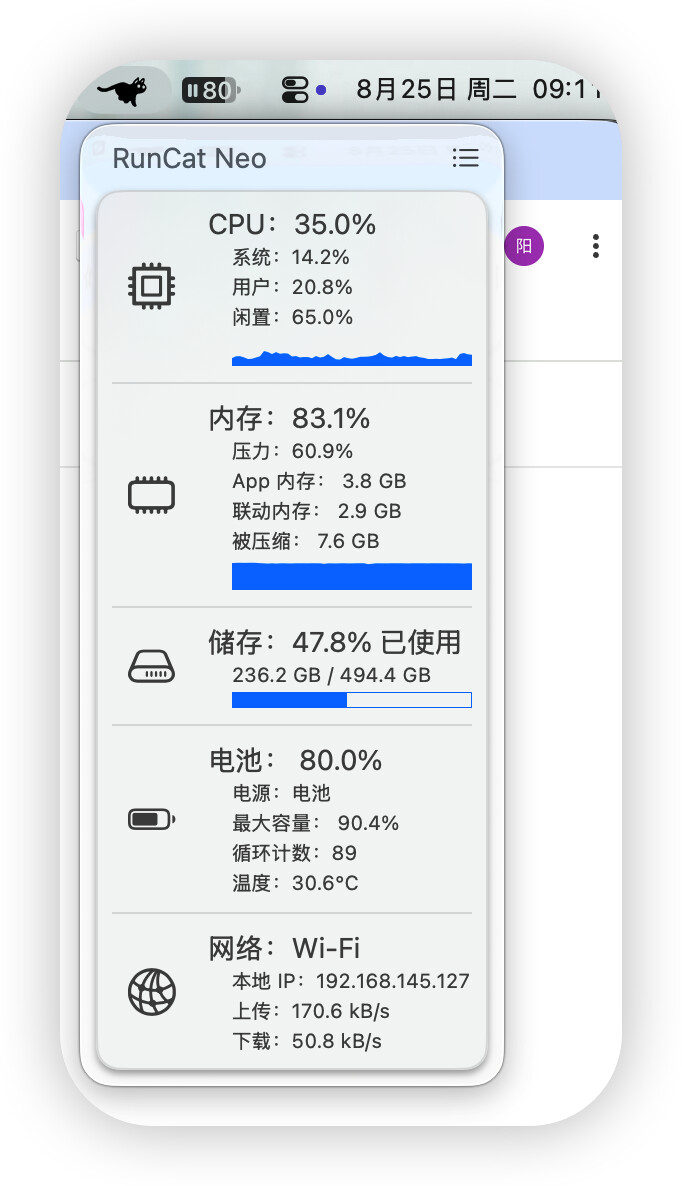Open the three-dot more options menu
This screenshot has width=682, height=1186.
pyautogui.click(x=596, y=246)
